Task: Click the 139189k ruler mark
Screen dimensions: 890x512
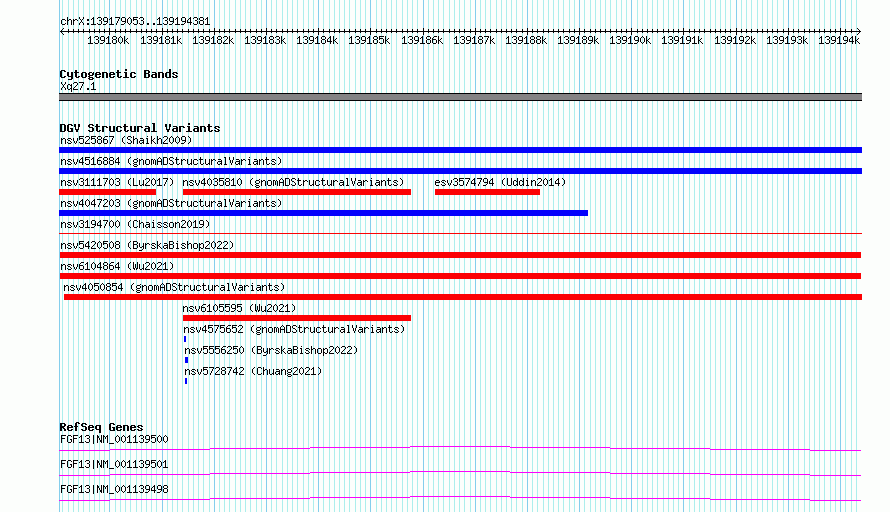Action: (x=578, y=40)
